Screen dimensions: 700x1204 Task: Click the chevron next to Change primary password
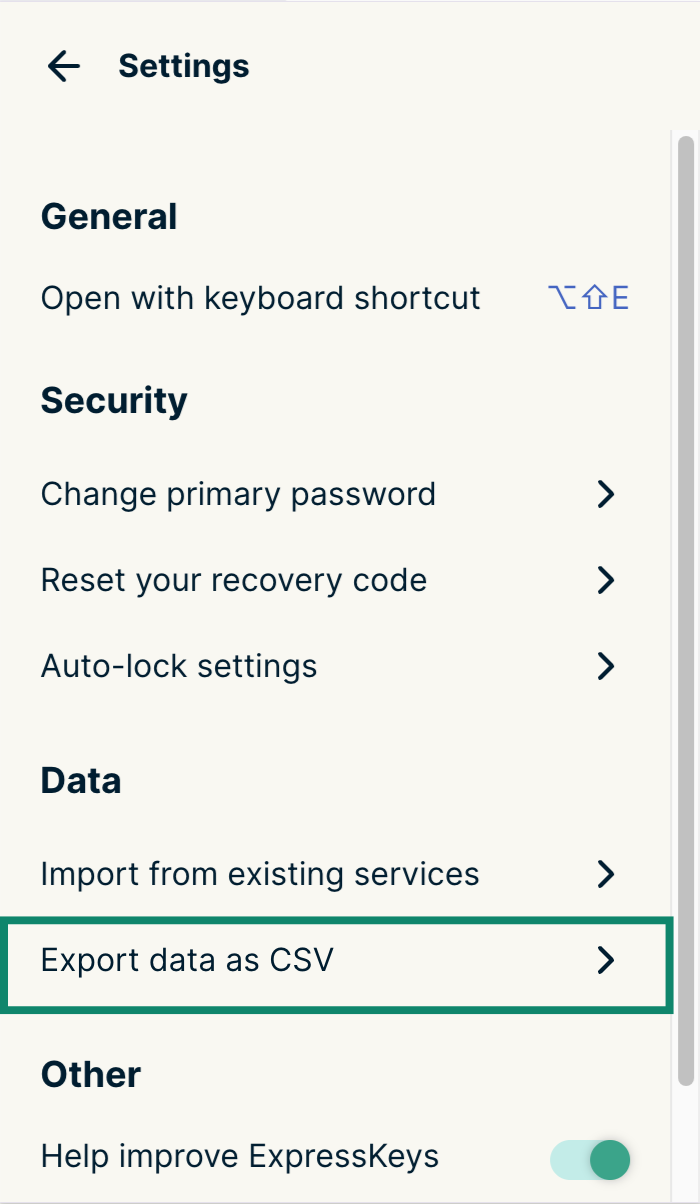604,494
